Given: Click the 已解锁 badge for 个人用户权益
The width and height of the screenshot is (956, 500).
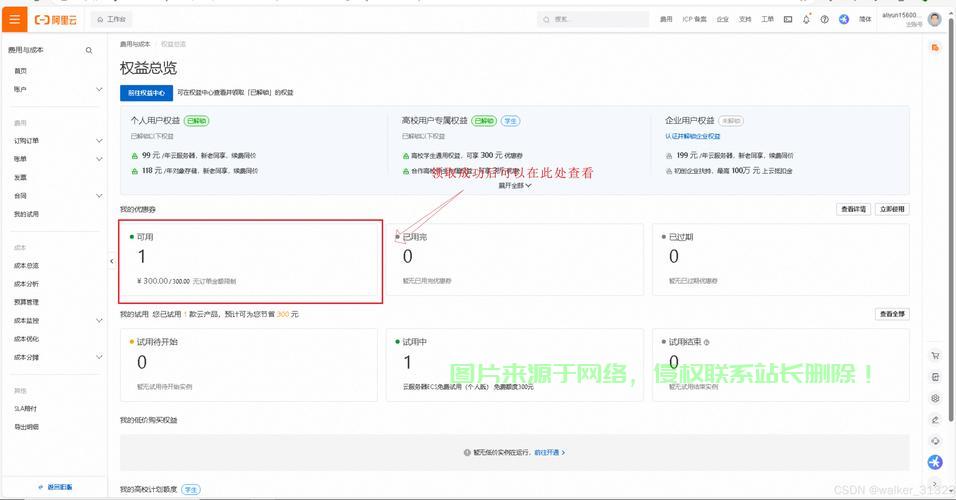Looking at the screenshot, I should tap(196, 121).
